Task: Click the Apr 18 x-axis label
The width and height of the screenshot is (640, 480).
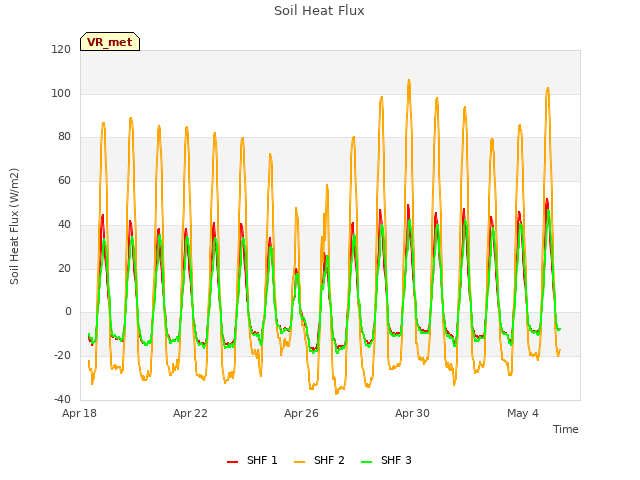Action: (x=80, y=413)
